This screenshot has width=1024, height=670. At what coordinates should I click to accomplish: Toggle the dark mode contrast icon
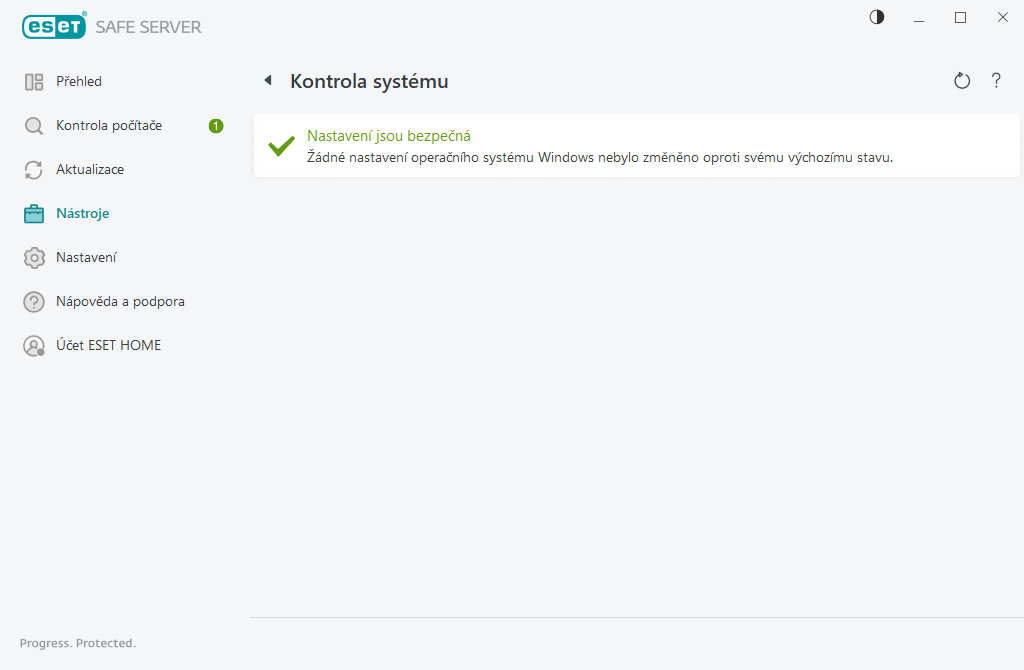(x=876, y=17)
